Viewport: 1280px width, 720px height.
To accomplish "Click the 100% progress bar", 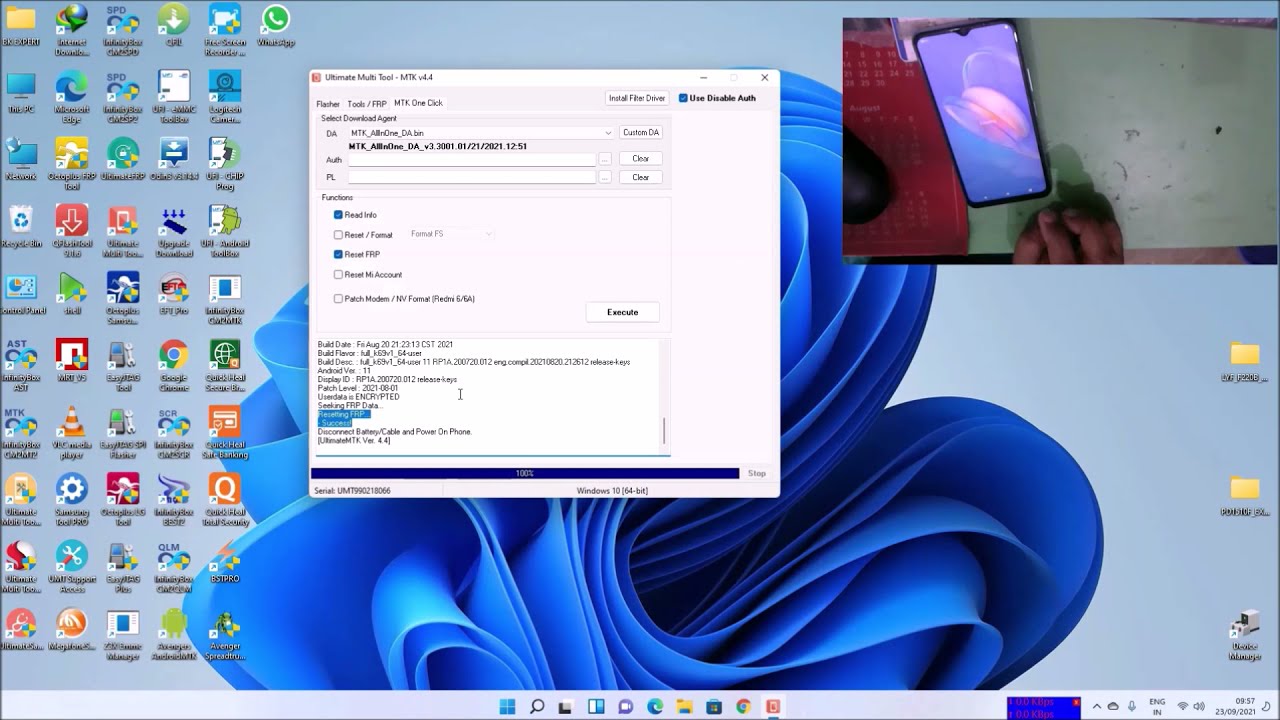I will pyautogui.click(x=525, y=473).
